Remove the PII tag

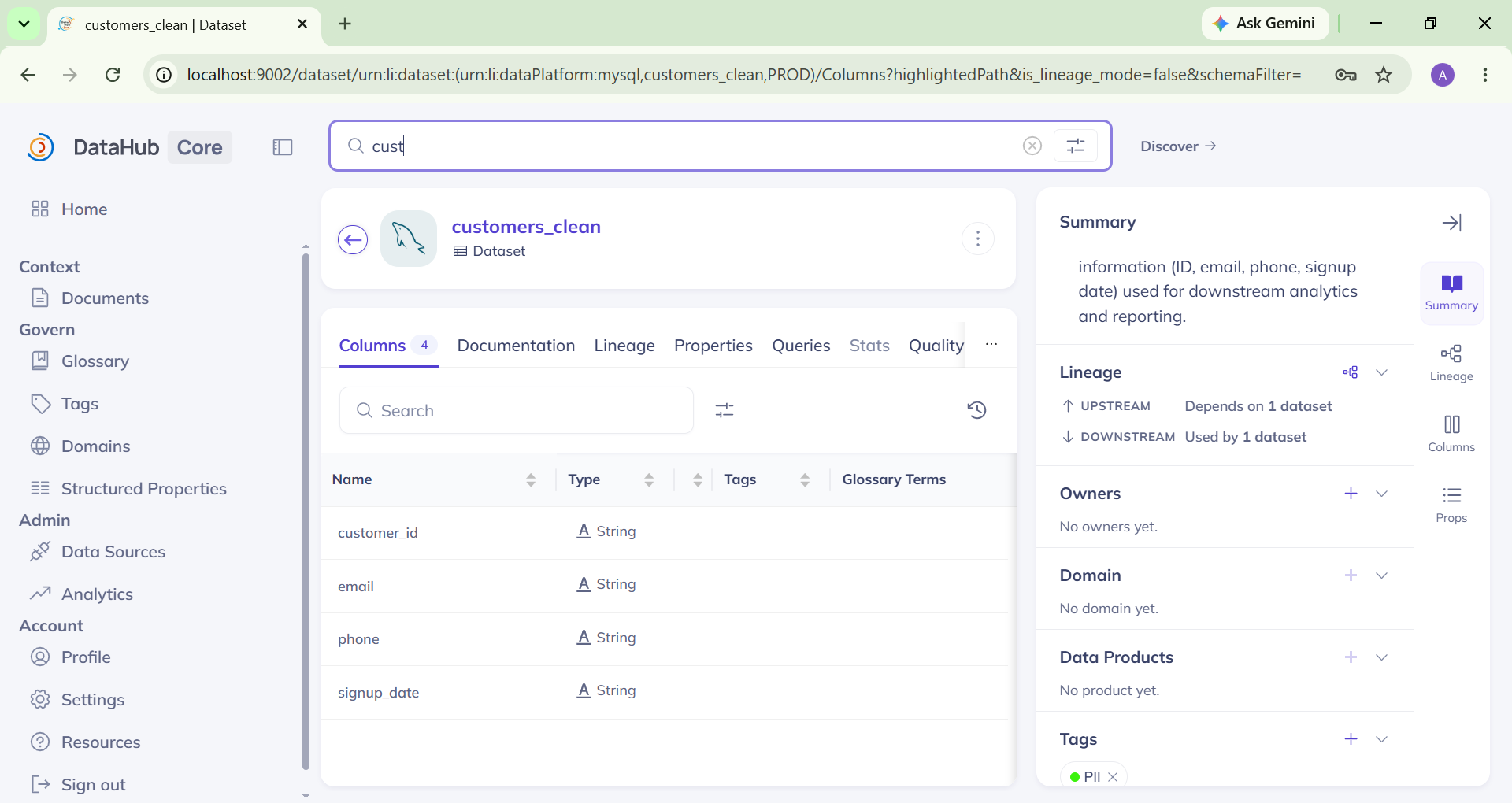tap(1113, 777)
